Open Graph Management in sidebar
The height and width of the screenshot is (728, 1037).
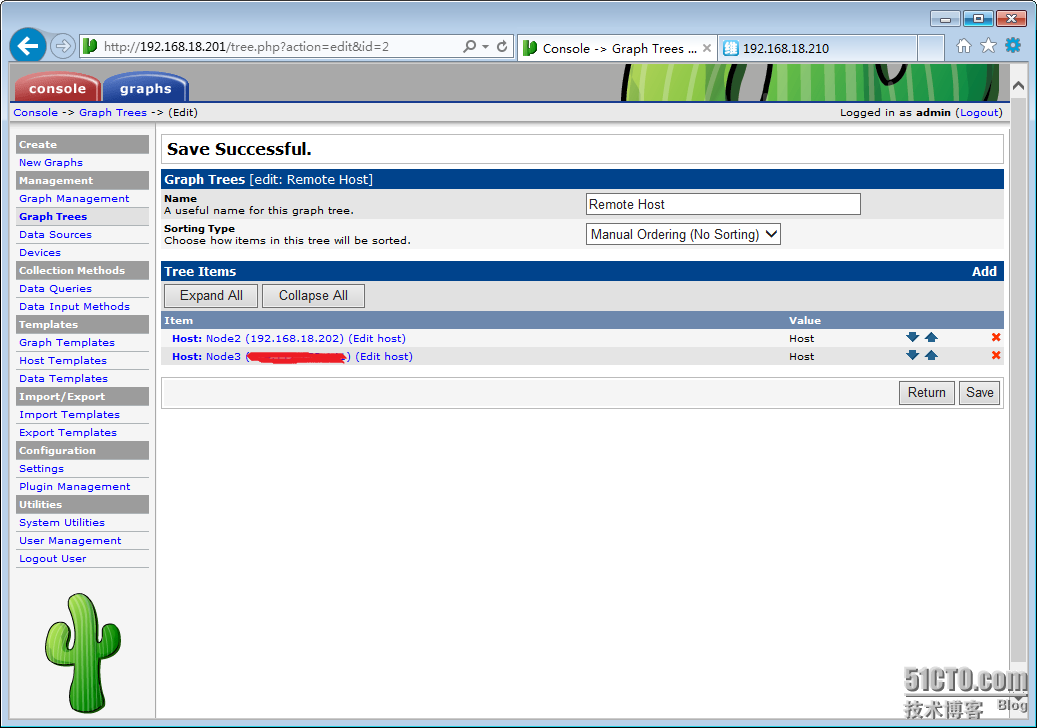[x=74, y=198]
